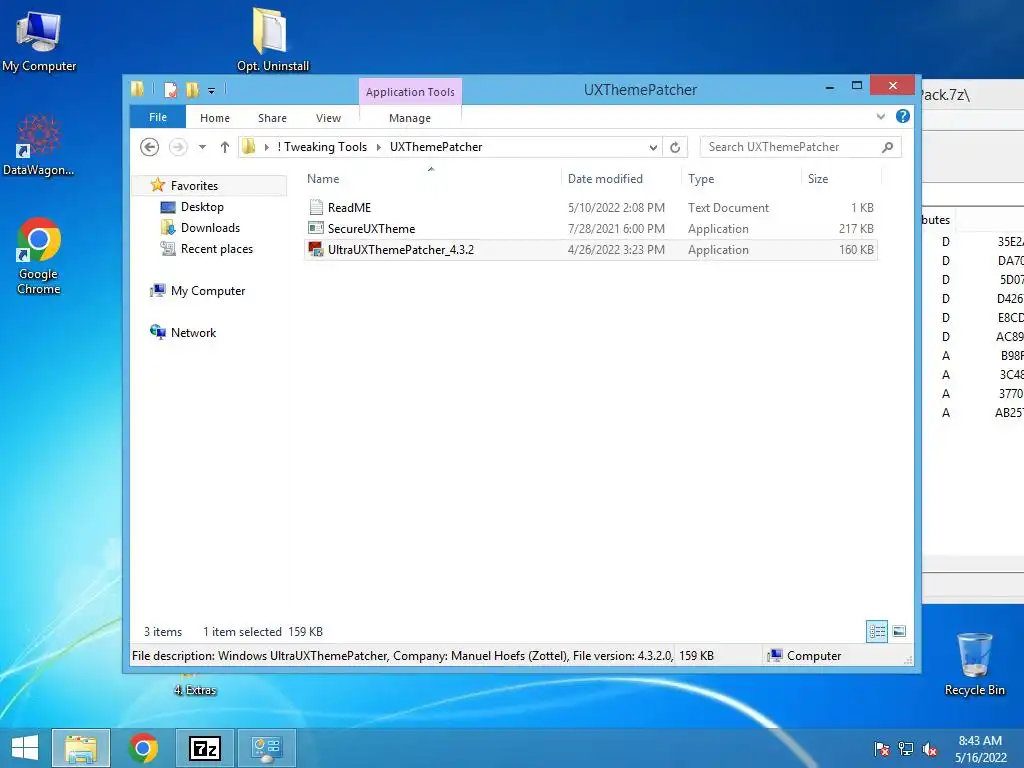Image resolution: width=1024 pixels, height=768 pixels.
Task: Open the DataWagon desktop shortcut
Action: click(39, 145)
